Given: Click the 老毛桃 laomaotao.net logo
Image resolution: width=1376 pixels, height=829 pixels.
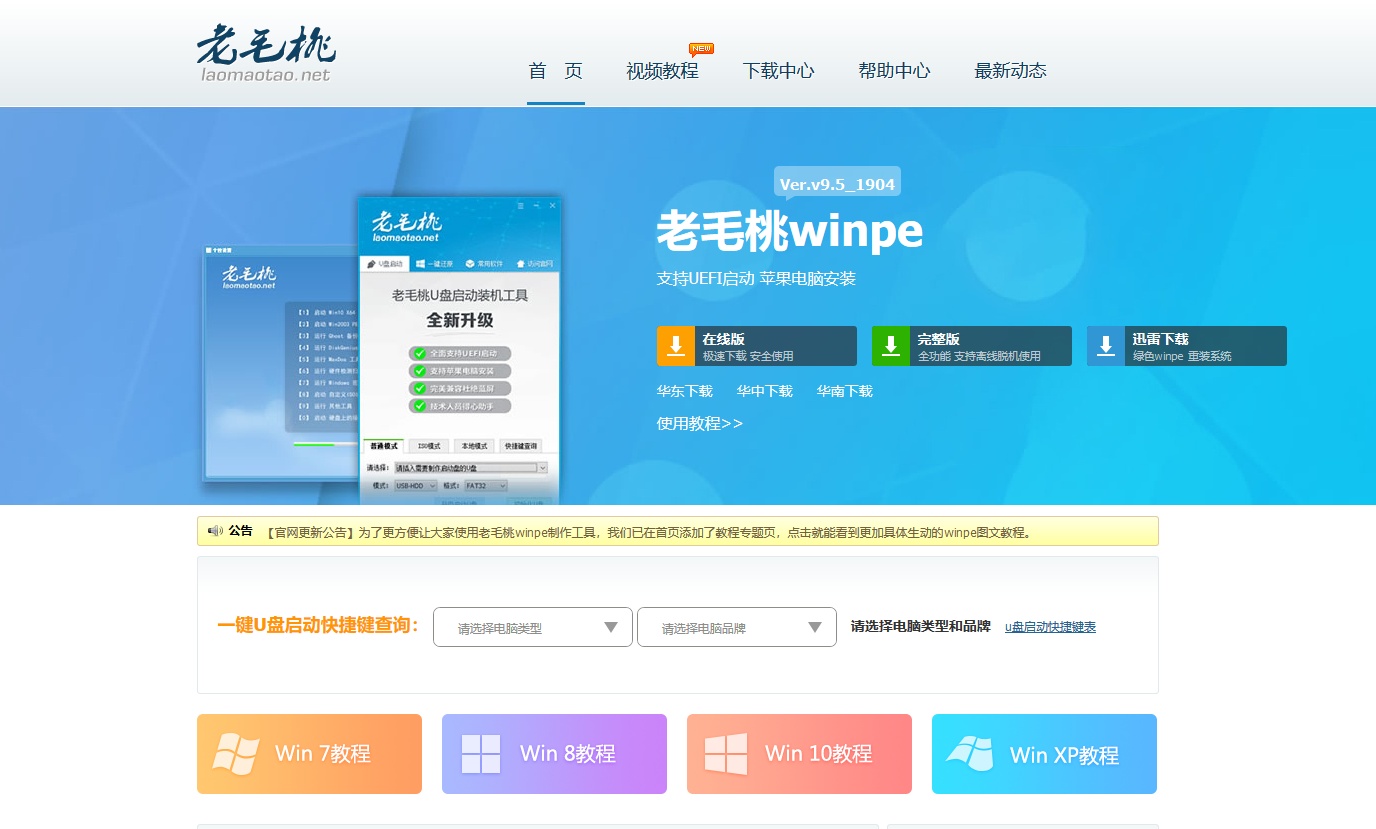Looking at the screenshot, I should point(266,53).
